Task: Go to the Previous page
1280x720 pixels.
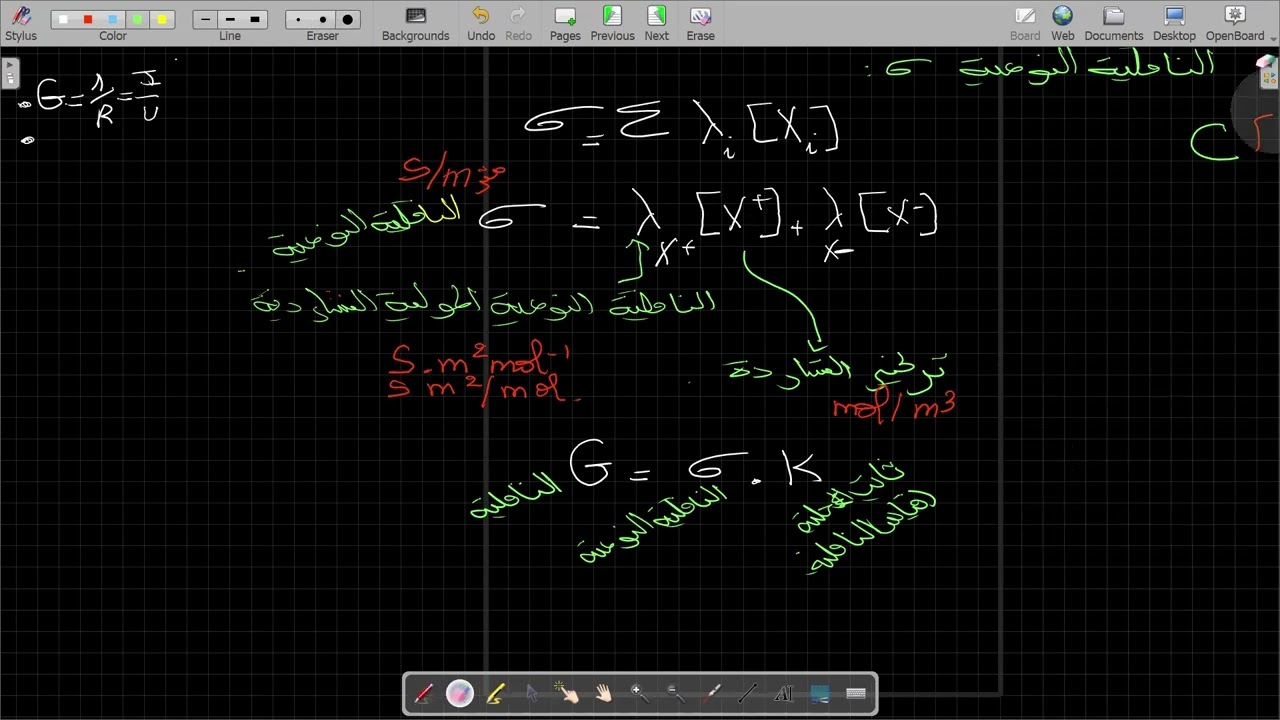Action: 612,23
